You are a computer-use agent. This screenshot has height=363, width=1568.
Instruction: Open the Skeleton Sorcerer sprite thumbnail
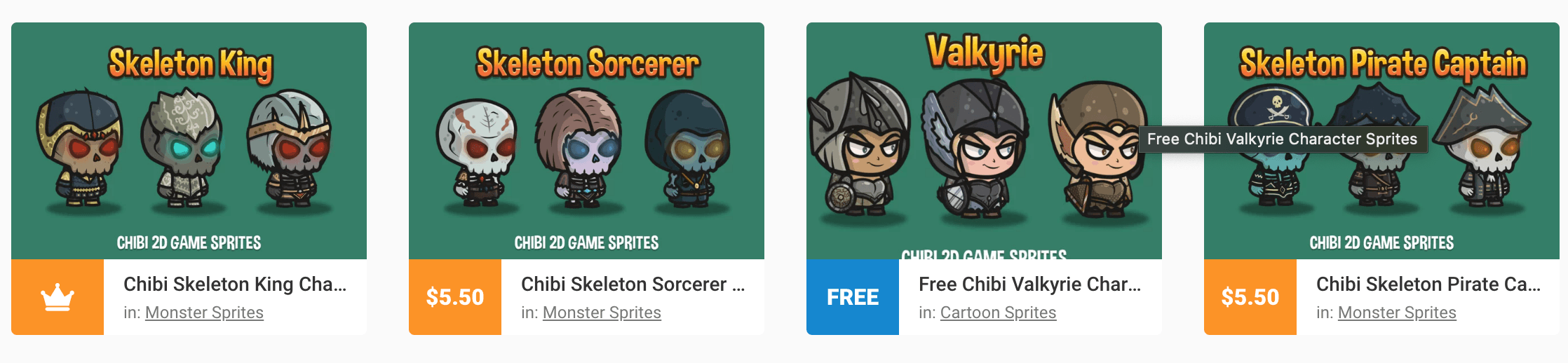tap(586, 141)
